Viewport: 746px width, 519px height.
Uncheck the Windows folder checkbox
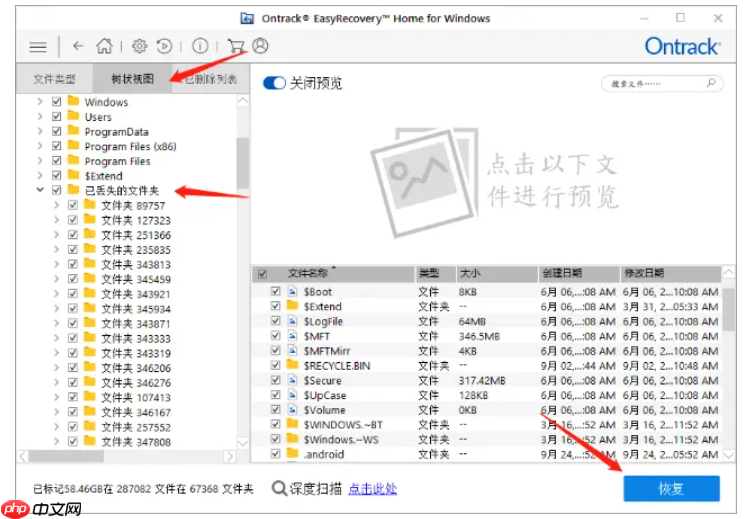tap(57, 101)
